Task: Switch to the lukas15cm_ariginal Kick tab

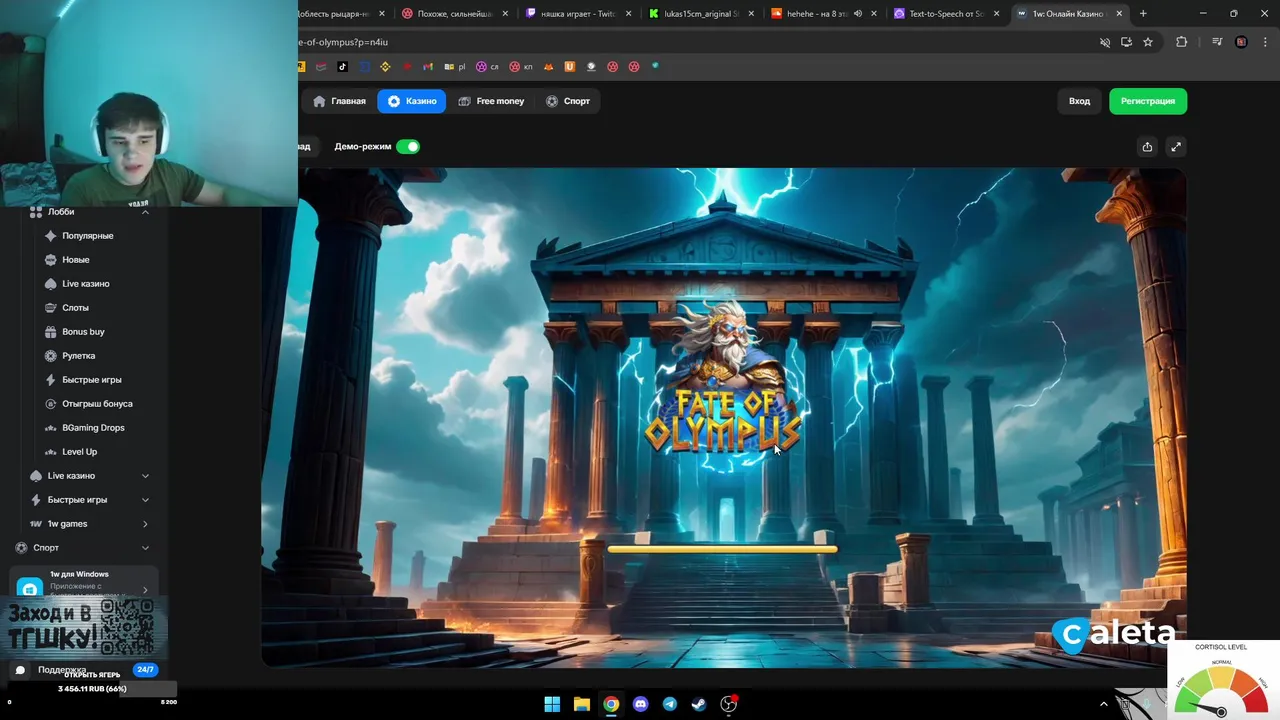Action: click(703, 14)
